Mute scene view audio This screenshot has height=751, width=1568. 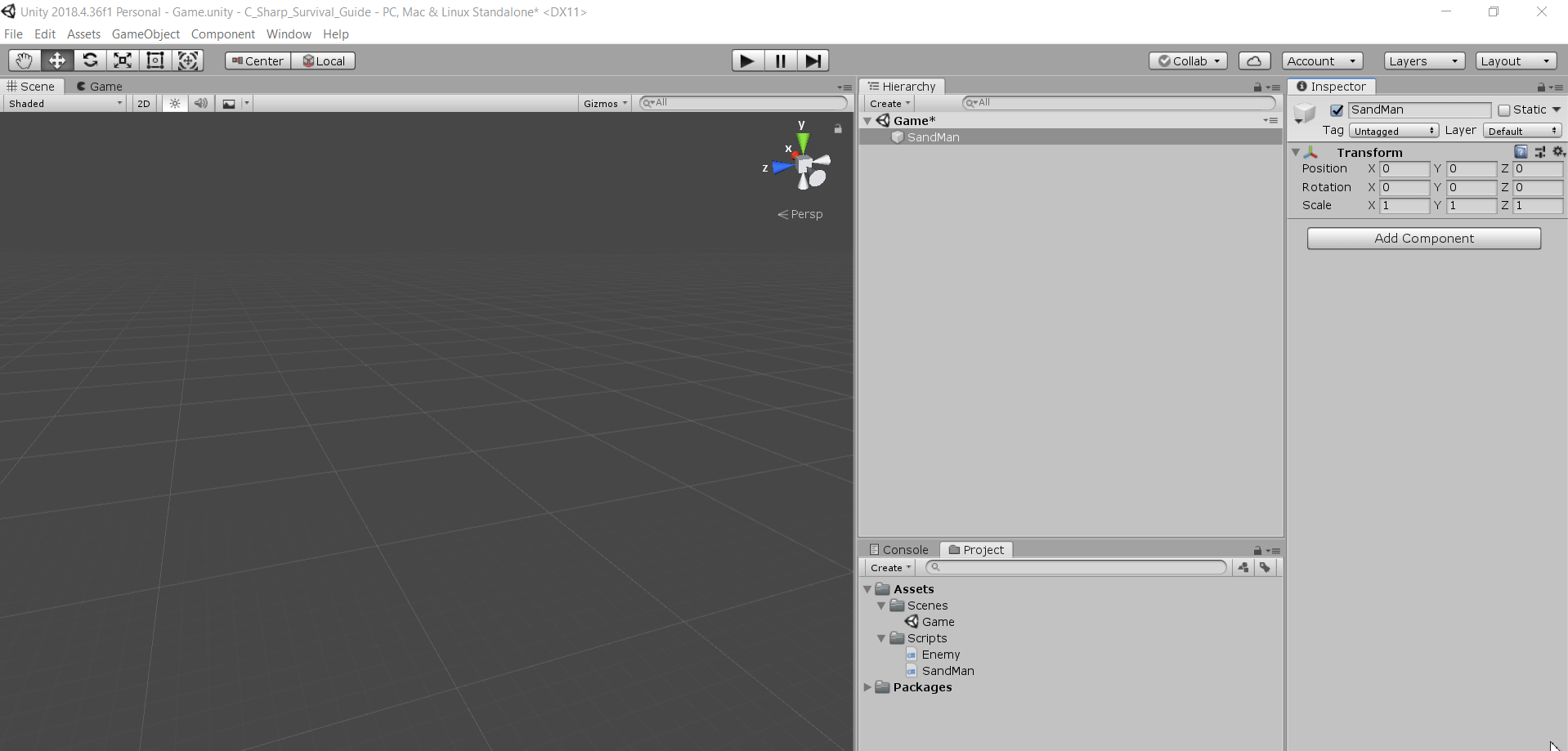200,103
